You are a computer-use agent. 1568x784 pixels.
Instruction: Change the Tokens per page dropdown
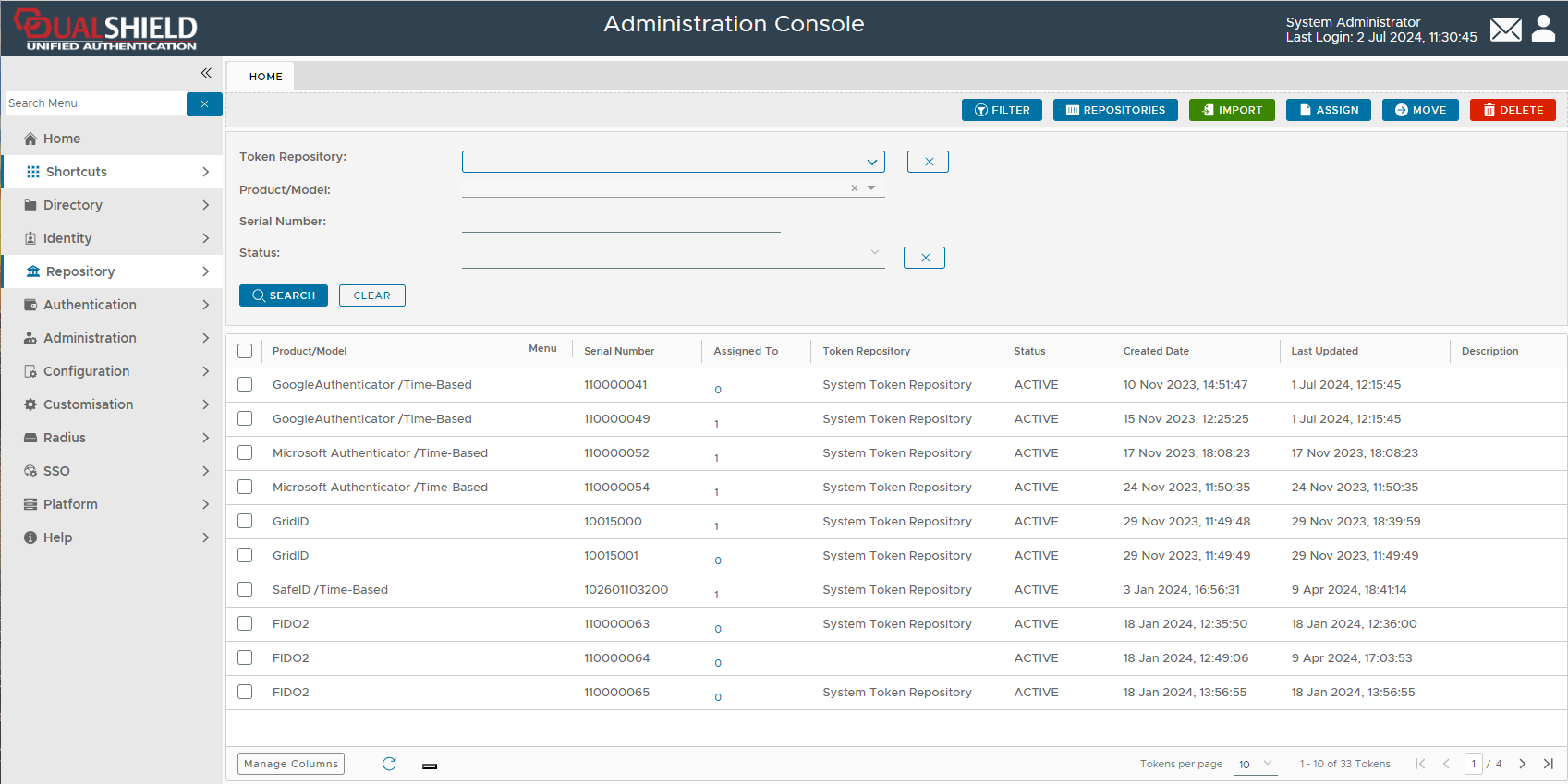pyautogui.click(x=1255, y=764)
